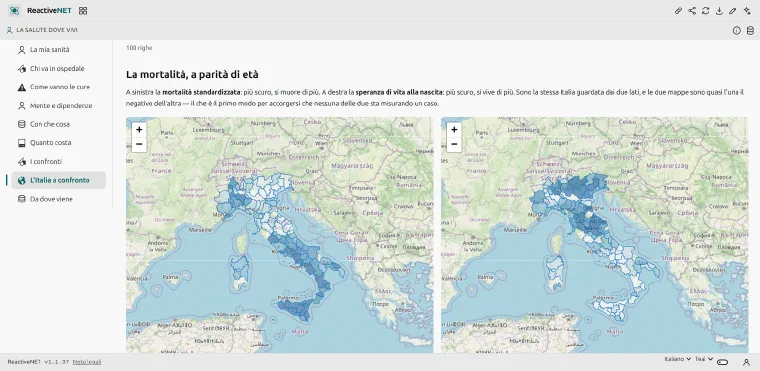Click the LA SALUTE DOVE VIVI title

(x=47, y=30)
